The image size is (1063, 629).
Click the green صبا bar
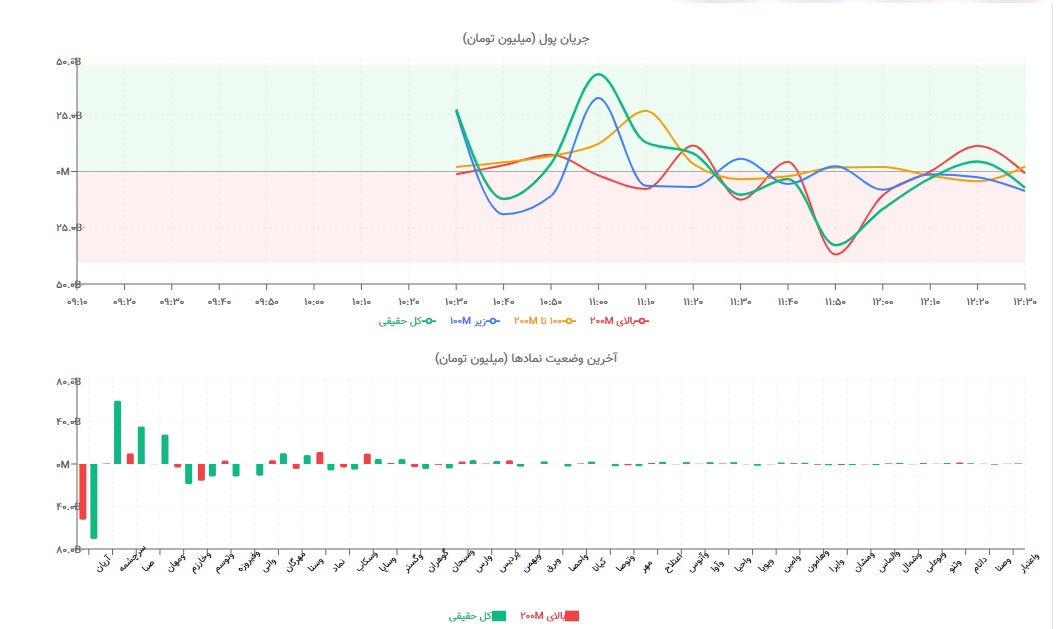click(141, 445)
